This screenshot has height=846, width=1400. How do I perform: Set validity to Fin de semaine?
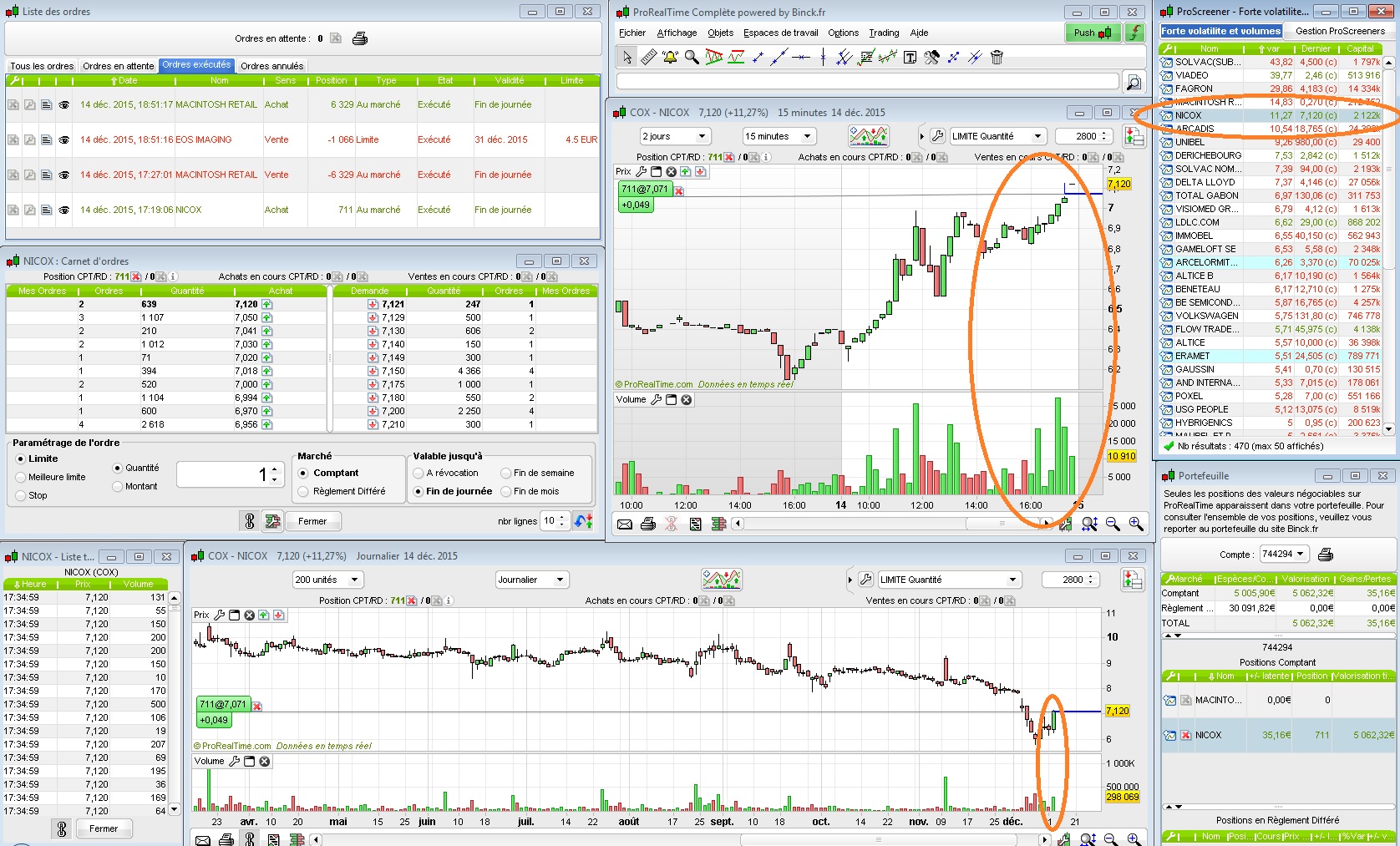click(505, 473)
